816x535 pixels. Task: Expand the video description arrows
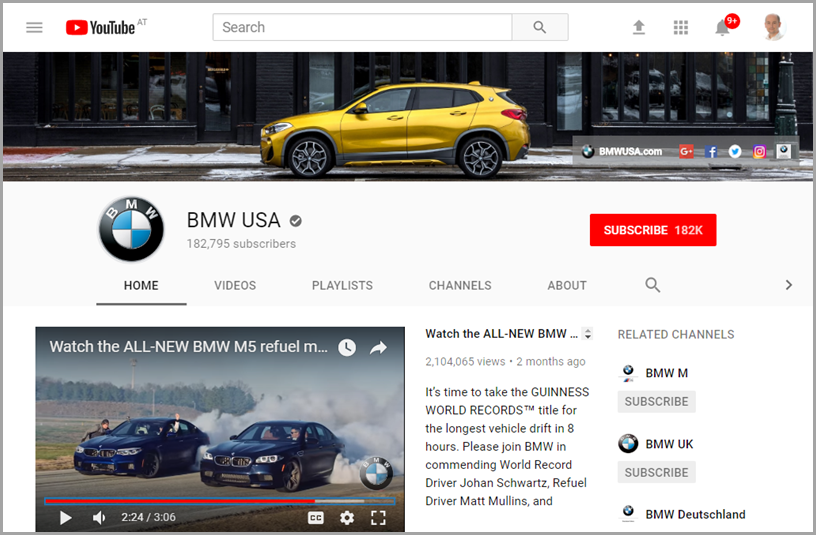[x=588, y=334]
